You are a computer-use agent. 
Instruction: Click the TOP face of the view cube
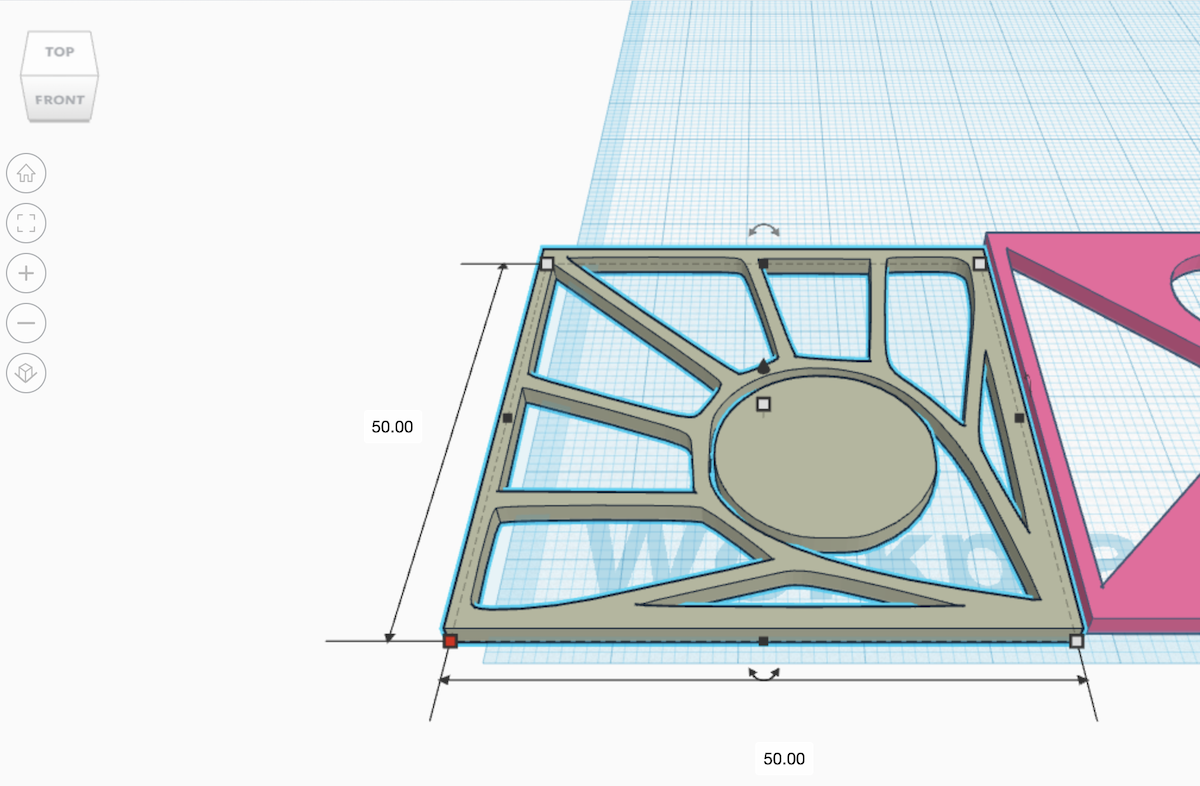[x=59, y=52]
